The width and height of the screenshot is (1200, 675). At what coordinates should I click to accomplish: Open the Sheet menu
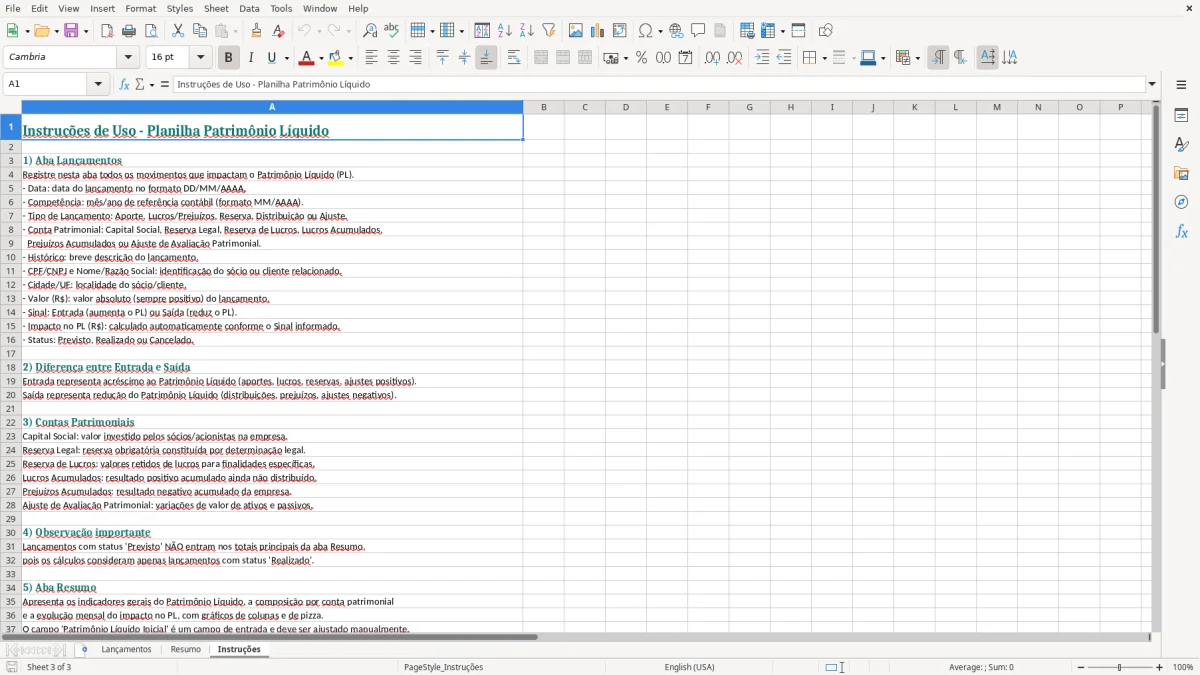tap(216, 8)
